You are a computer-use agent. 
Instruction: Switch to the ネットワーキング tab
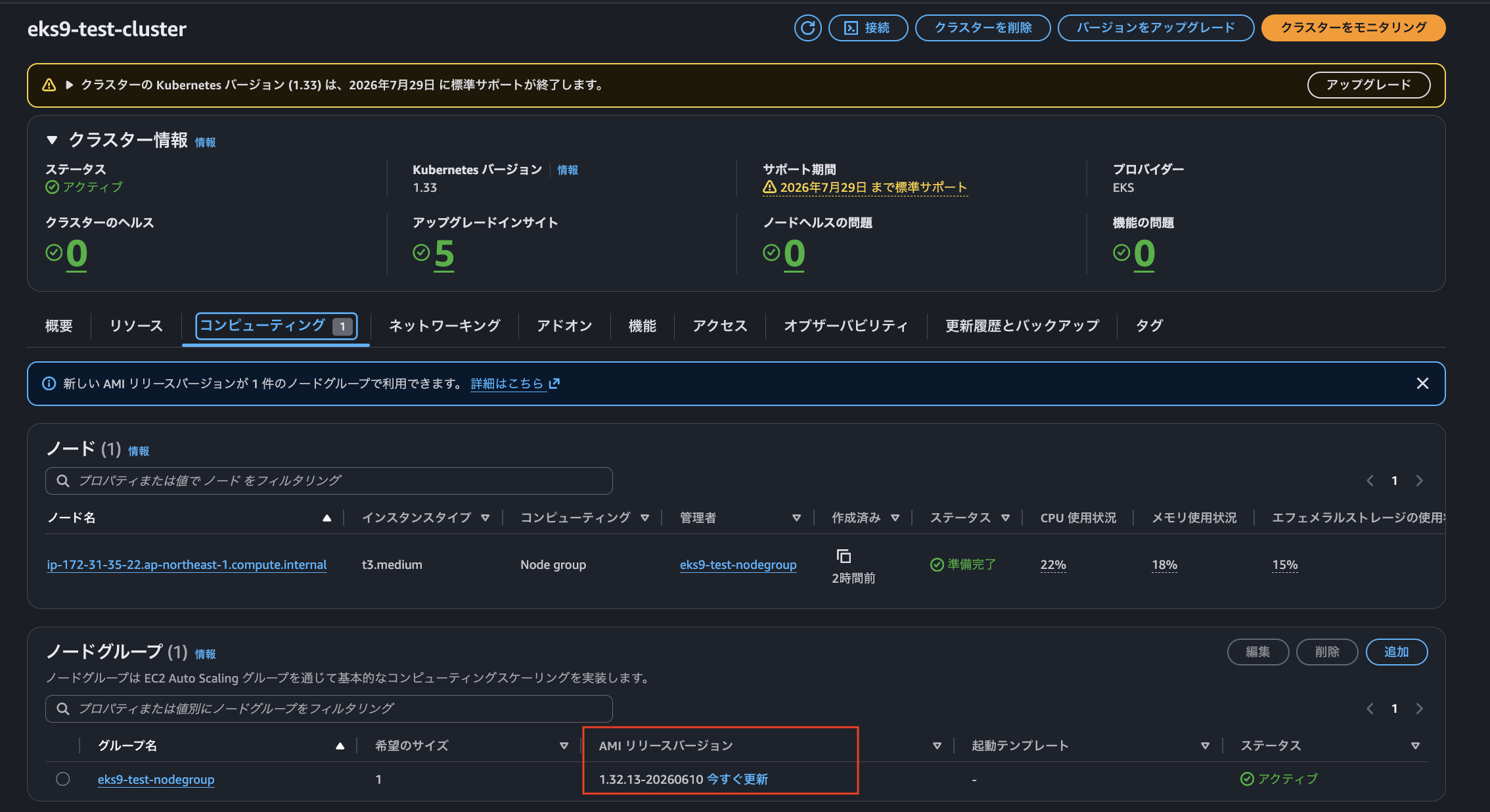click(x=444, y=326)
